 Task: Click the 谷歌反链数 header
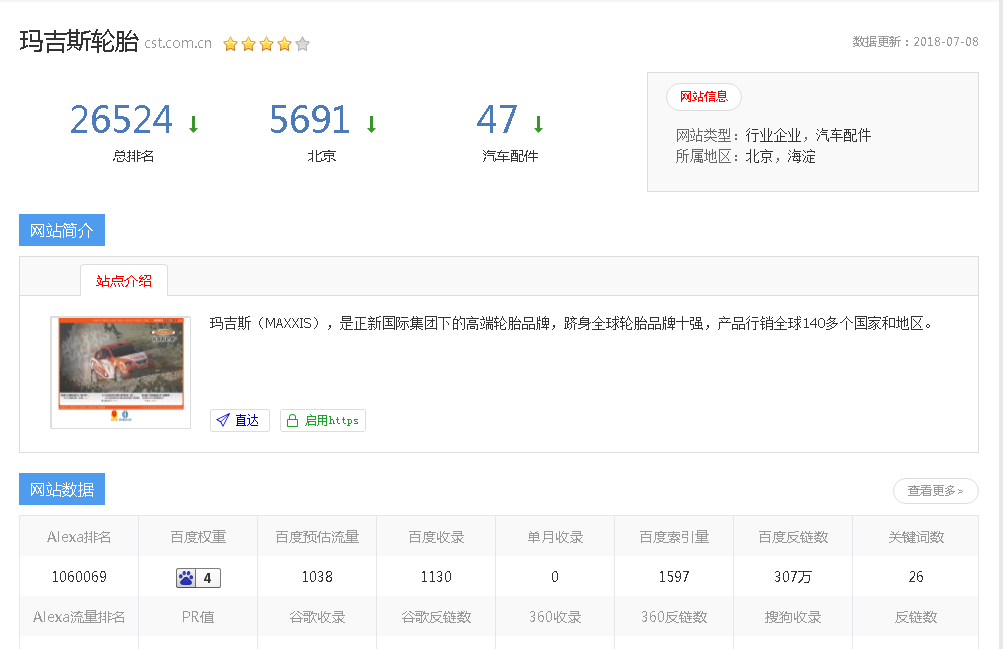tap(436, 617)
